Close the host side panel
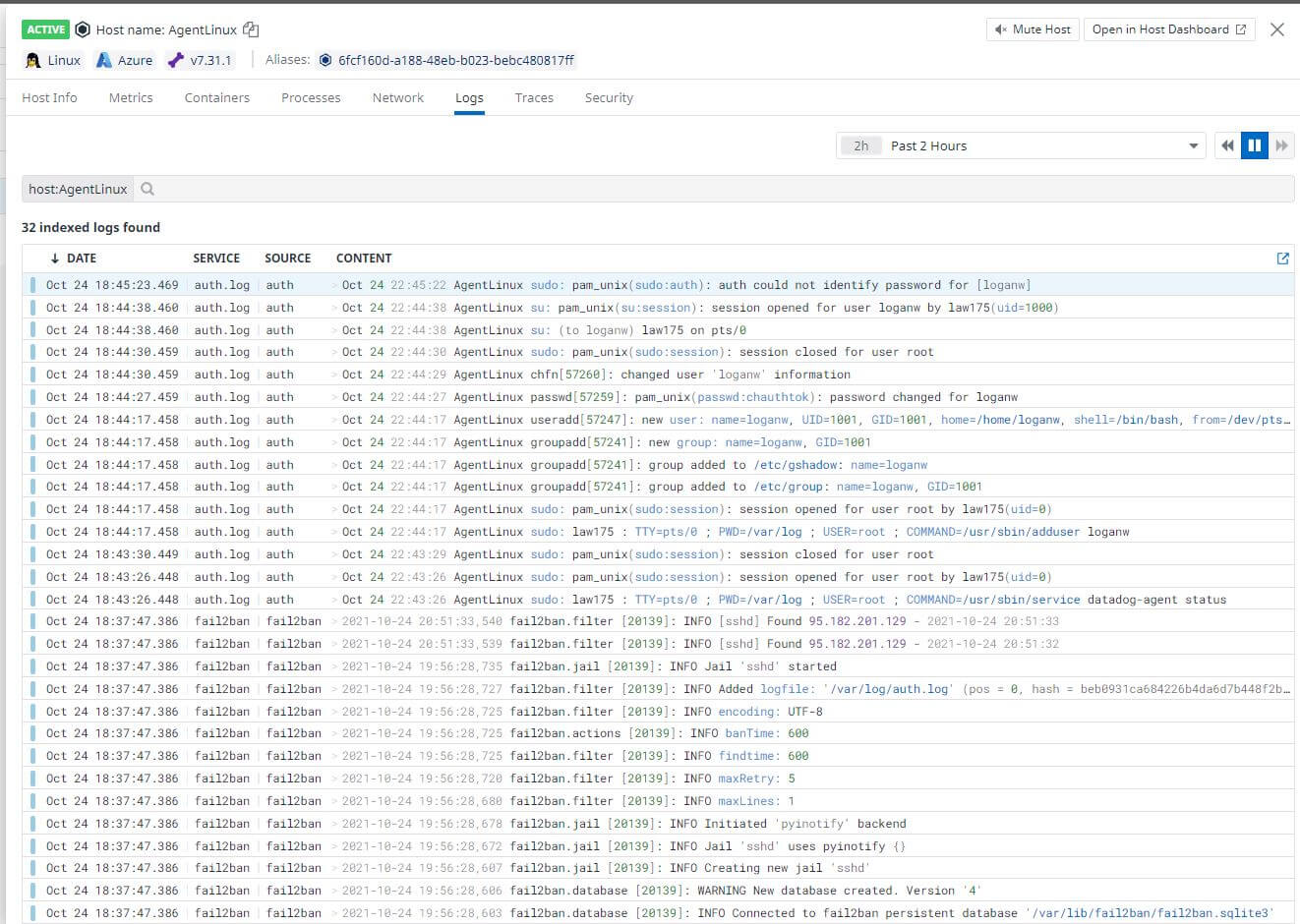Image resolution: width=1300 pixels, height=924 pixels. click(1276, 29)
